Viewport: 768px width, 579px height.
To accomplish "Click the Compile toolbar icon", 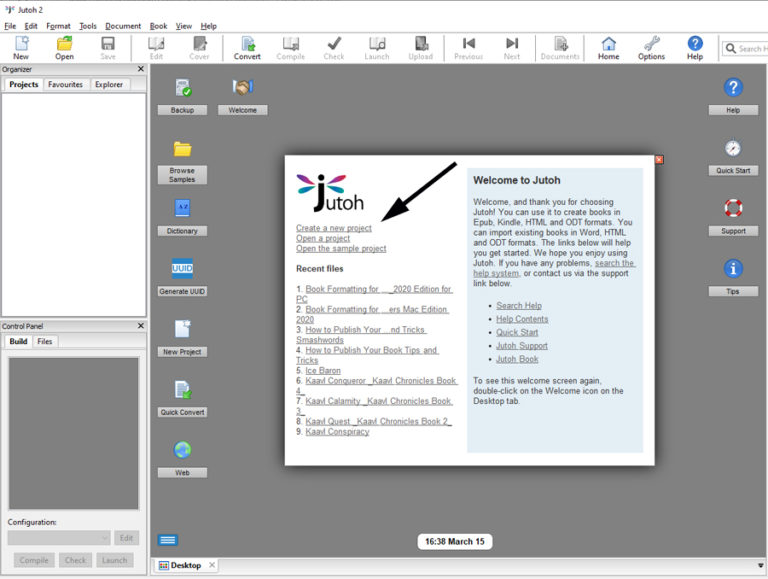I will 290,48.
